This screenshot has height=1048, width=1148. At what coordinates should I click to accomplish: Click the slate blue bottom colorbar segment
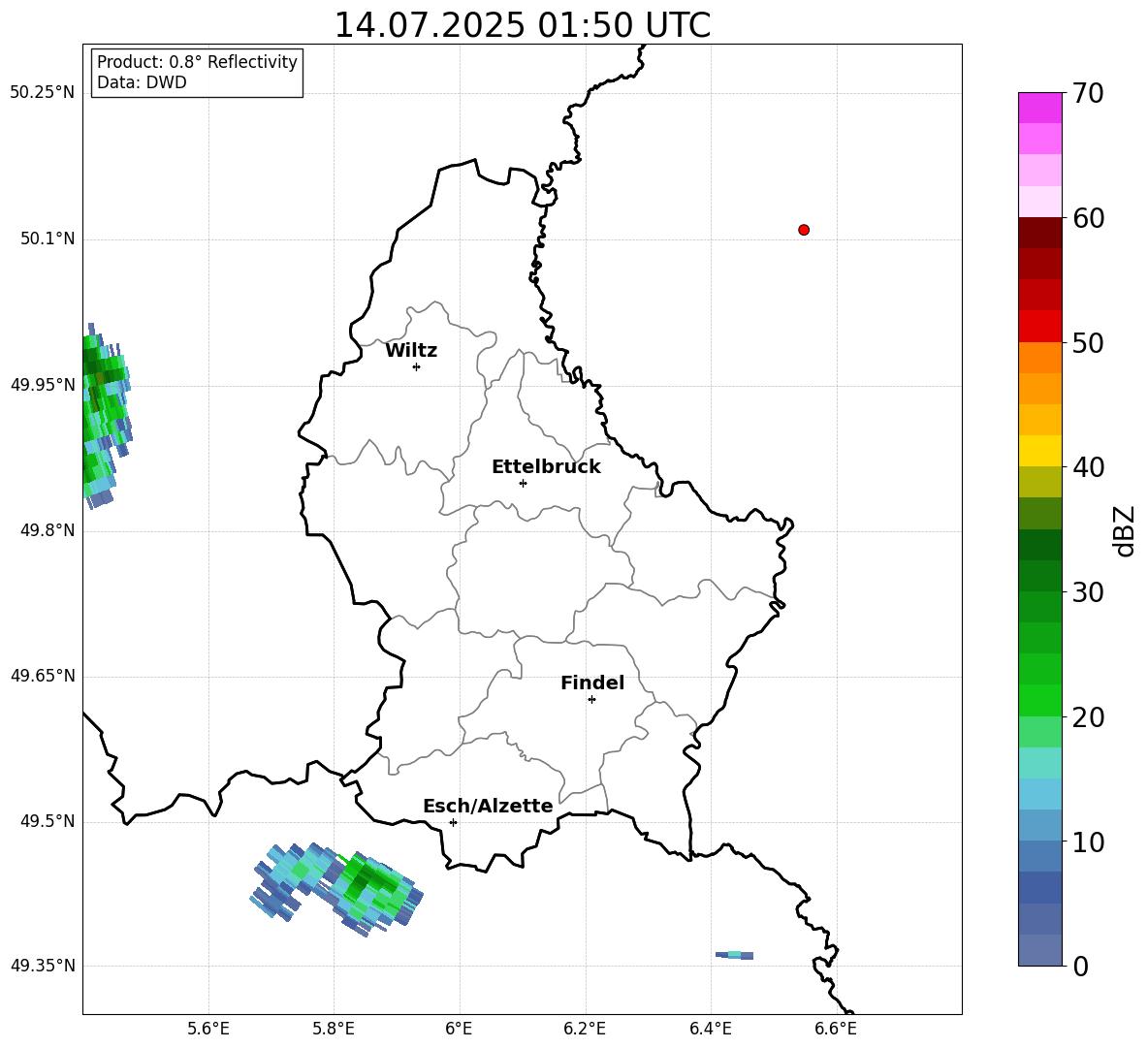[x=1039, y=950]
